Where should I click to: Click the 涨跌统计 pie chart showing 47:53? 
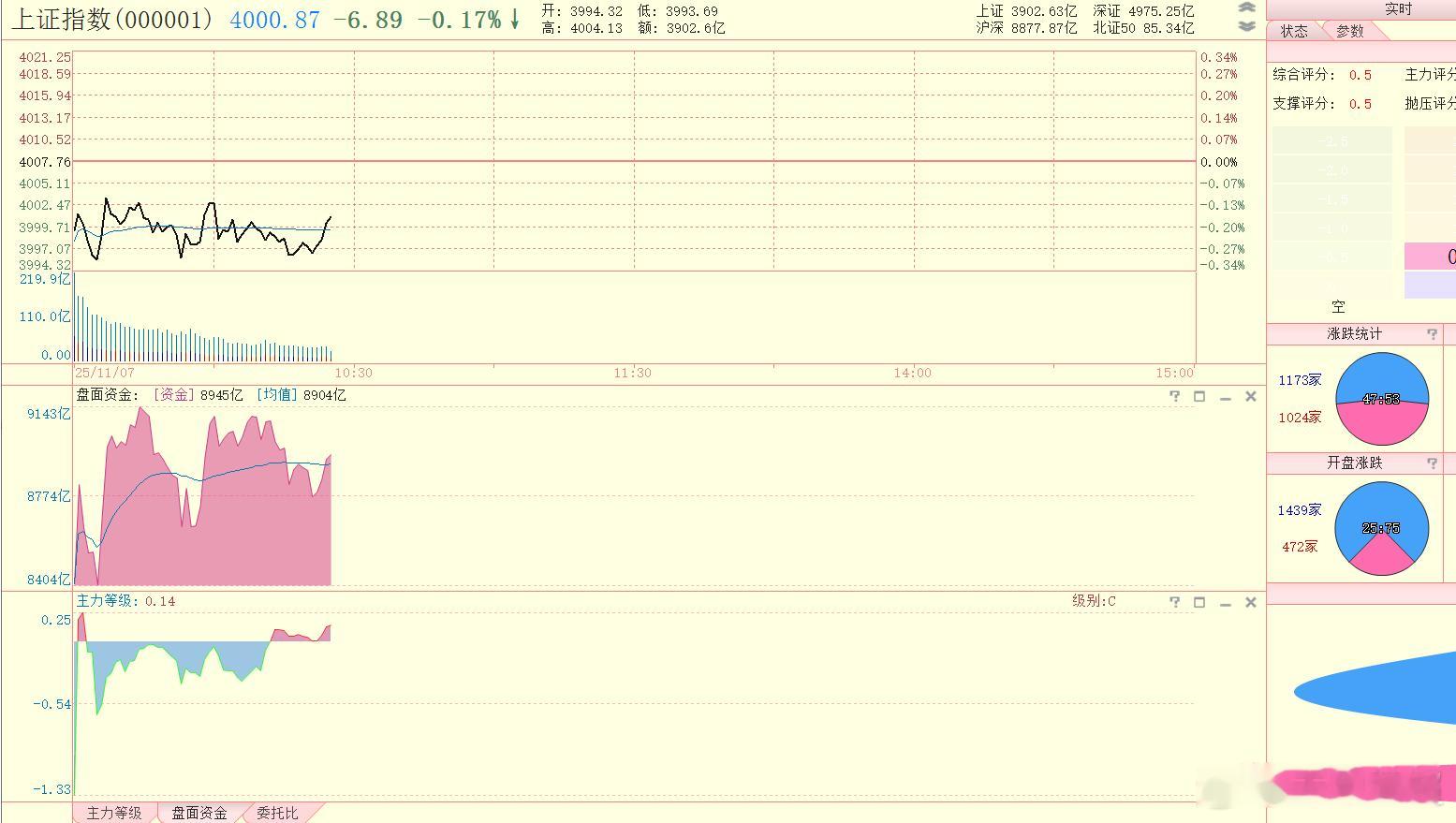pyautogui.click(x=1382, y=399)
